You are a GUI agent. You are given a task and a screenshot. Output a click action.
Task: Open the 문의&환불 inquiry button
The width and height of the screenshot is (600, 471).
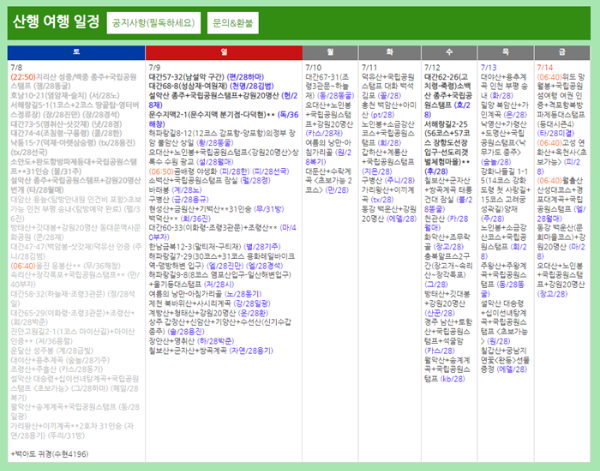coord(233,23)
